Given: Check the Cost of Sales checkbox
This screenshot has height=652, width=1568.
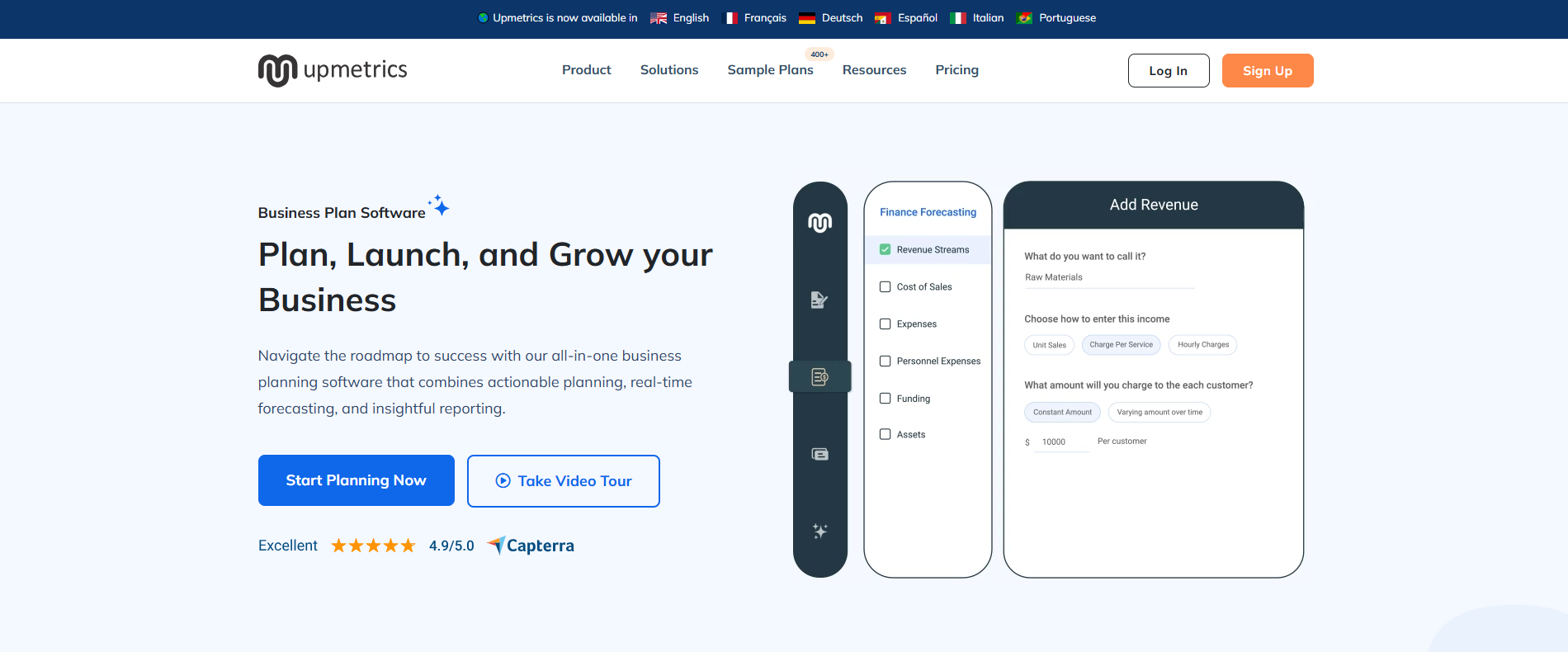Looking at the screenshot, I should (885, 286).
